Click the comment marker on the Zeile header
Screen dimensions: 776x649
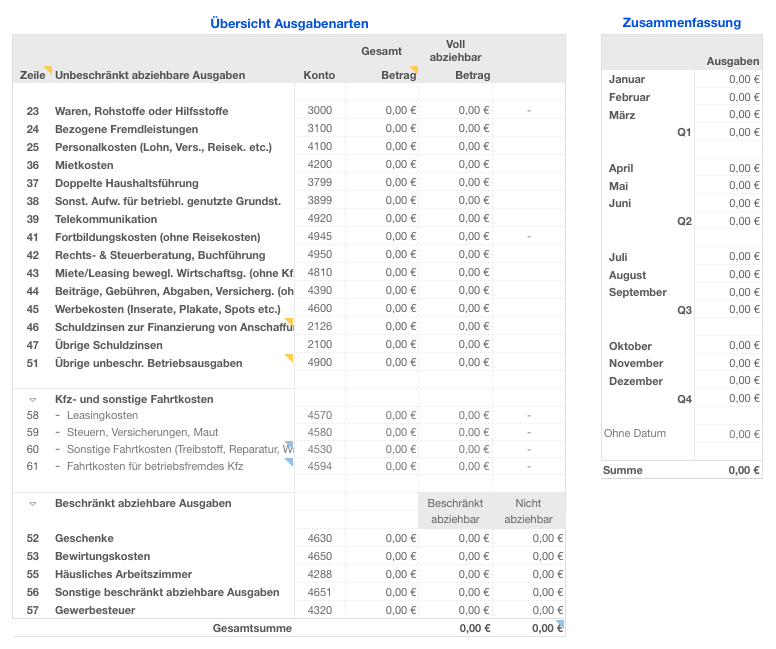(x=47, y=70)
